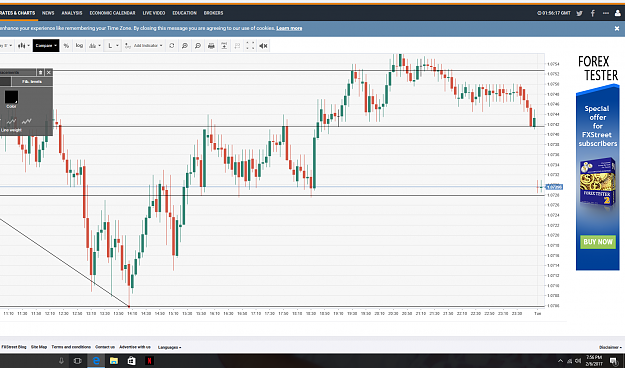Click the Learn more cookie link
625x368 pixels.
(289, 28)
